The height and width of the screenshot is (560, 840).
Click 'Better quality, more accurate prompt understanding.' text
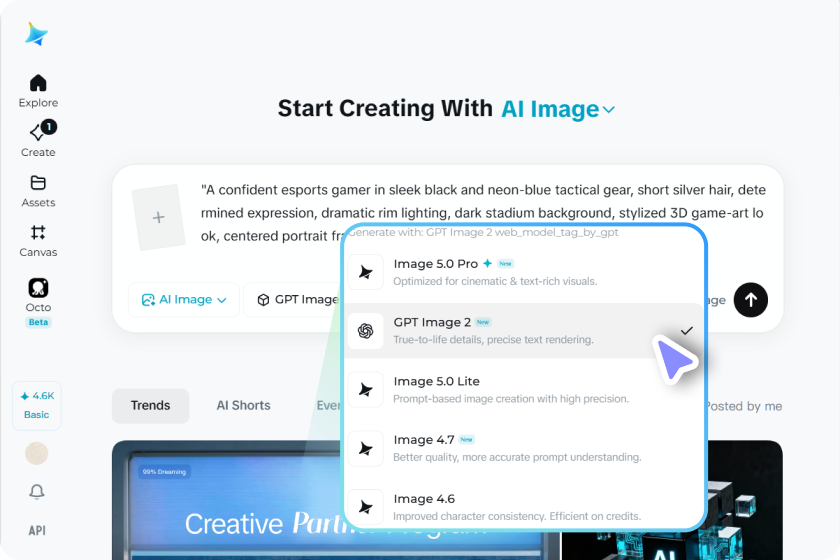tap(517, 457)
